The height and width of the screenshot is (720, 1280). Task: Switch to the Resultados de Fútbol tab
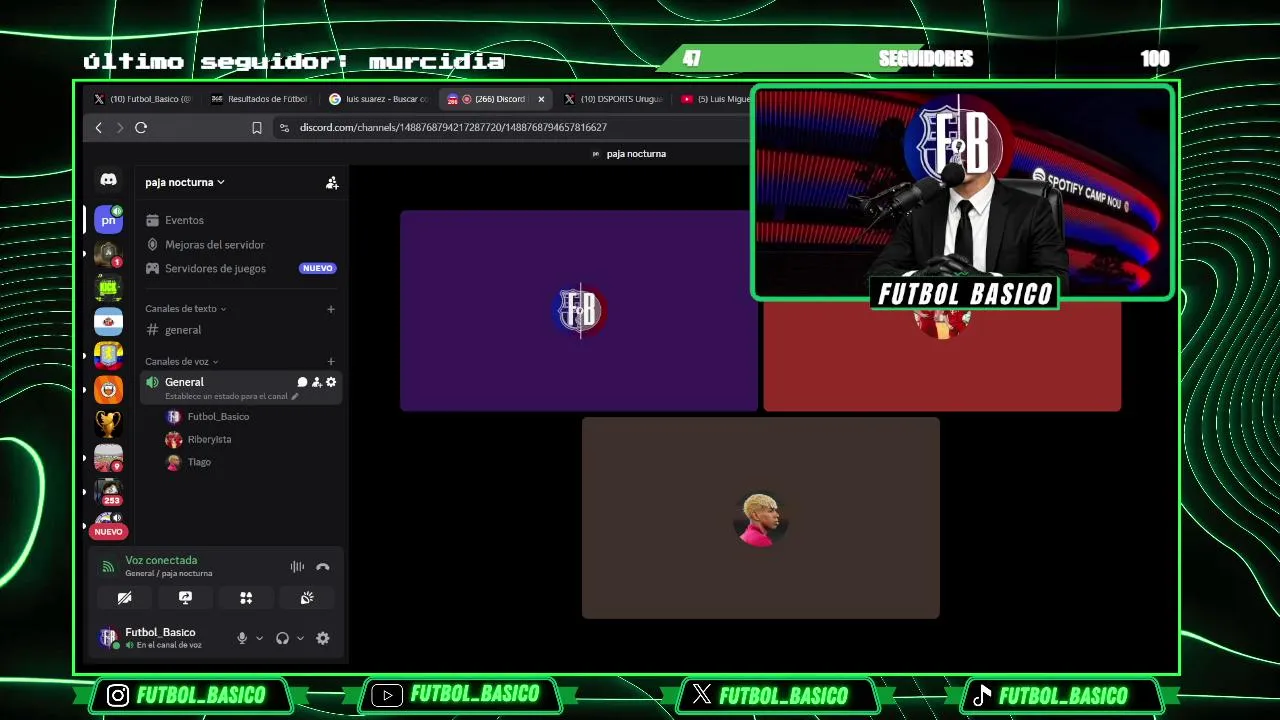click(x=259, y=99)
